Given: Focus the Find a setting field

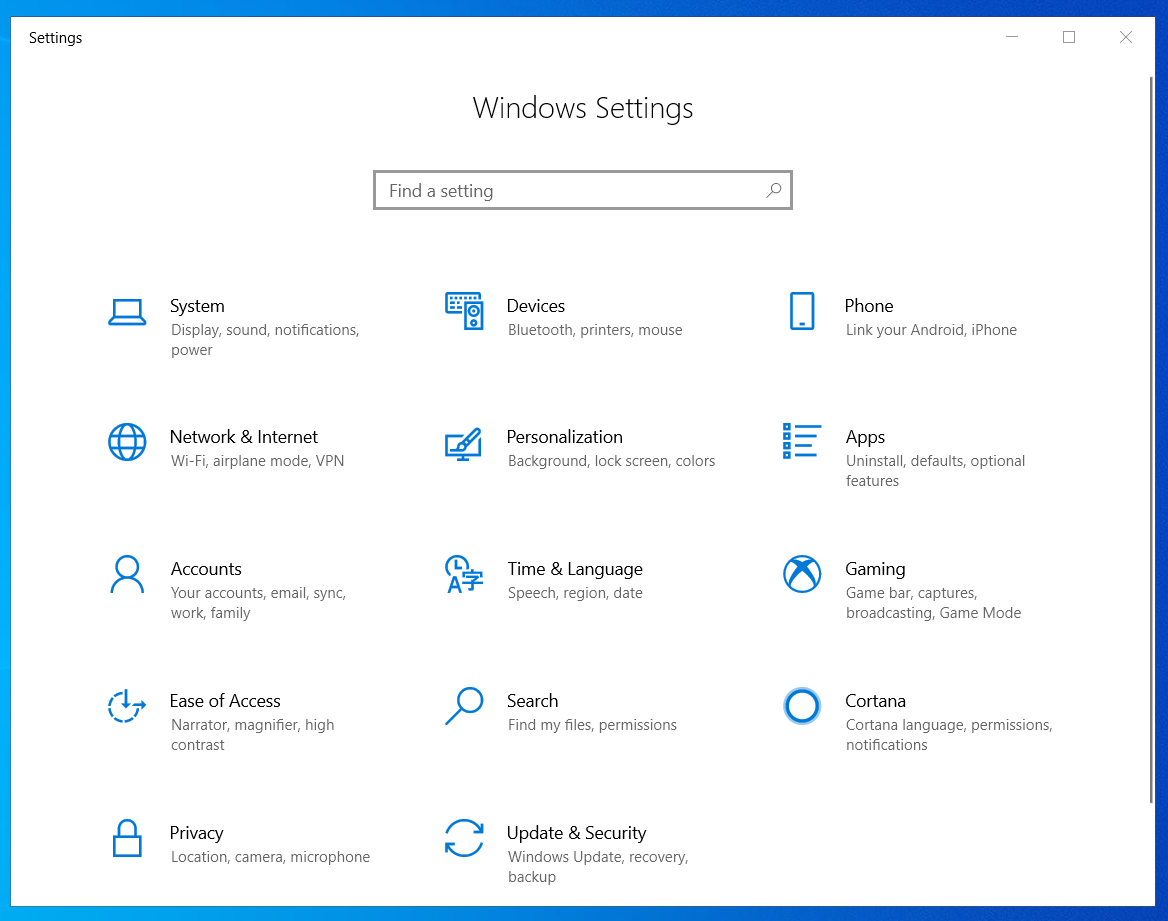Looking at the screenshot, I should [x=570, y=191].
